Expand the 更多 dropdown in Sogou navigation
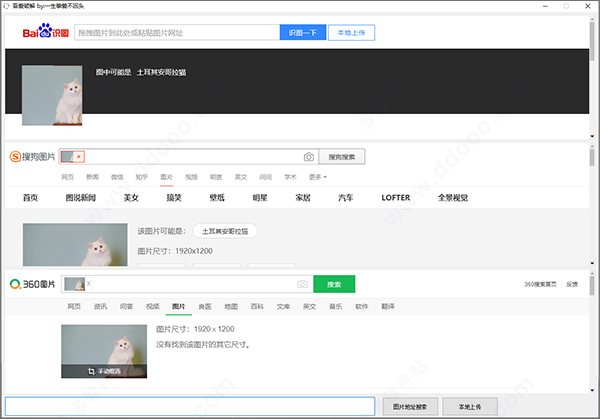 click(x=317, y=176)
